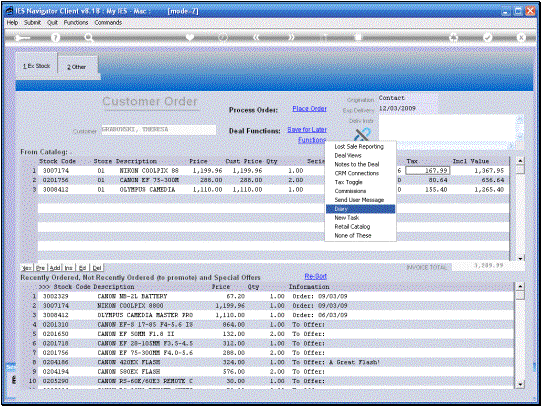Click the Re-Sort link

[315, 276]
